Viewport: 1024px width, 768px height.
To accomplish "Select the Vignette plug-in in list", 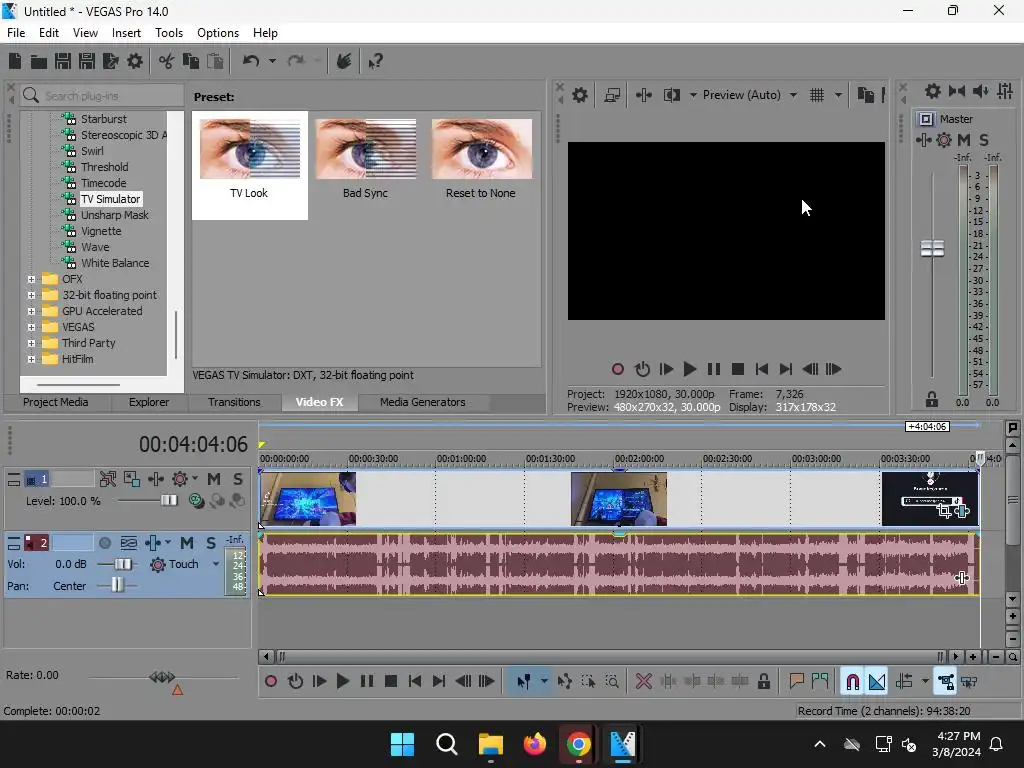I will 101,231.
